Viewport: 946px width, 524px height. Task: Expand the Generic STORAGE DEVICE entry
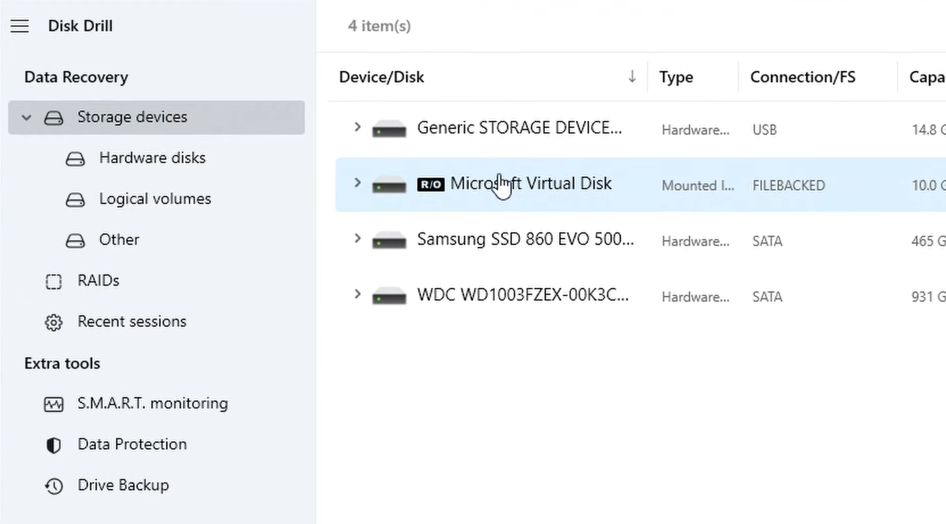(x=357, y=127)
